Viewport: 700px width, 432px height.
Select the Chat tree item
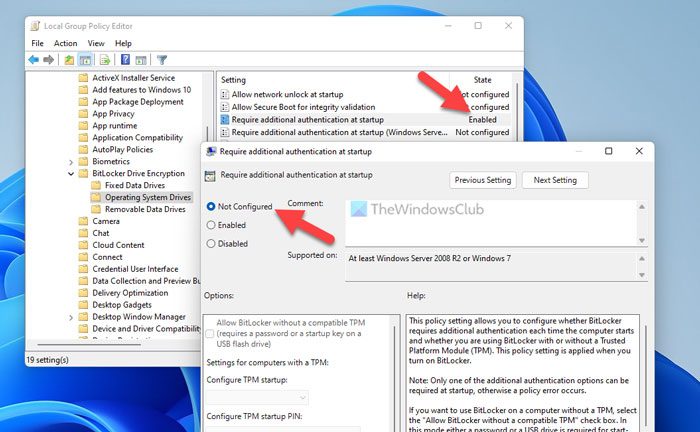click(x=101, y=233)
